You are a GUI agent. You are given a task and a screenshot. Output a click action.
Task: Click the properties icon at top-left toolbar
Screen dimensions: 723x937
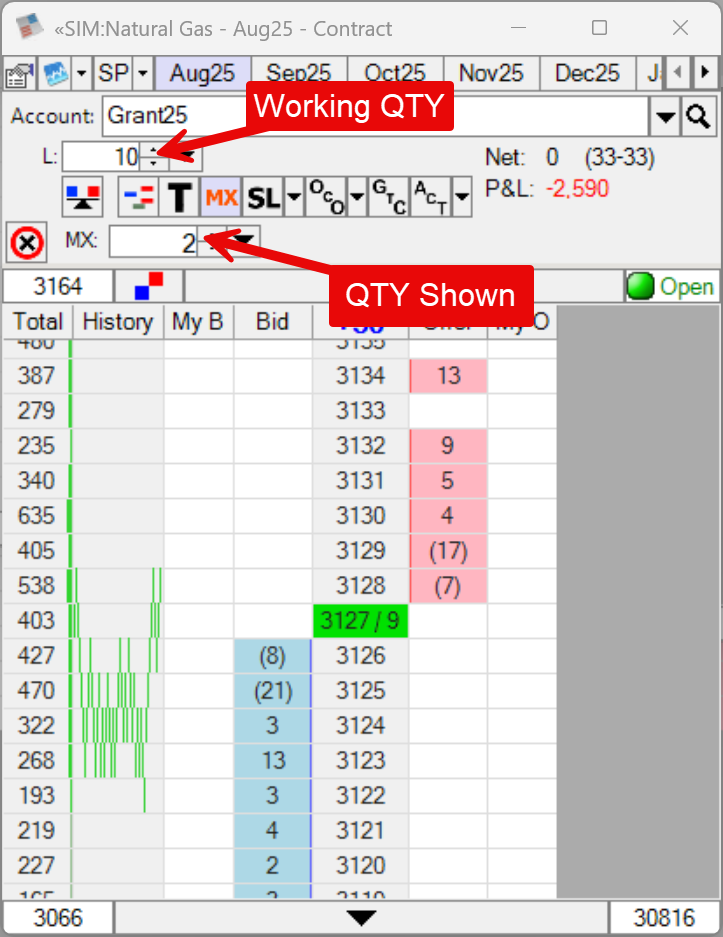(17, 74)
